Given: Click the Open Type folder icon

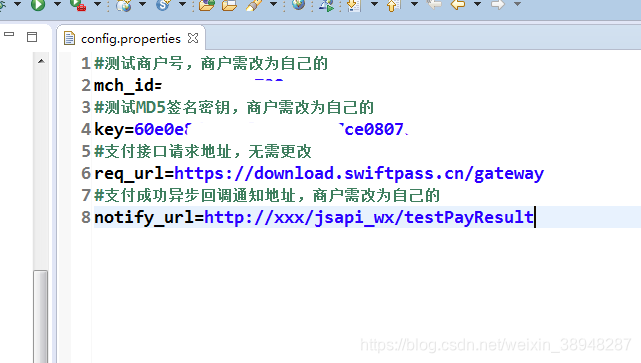Looking at the screenshot, I should coord(207,5).
